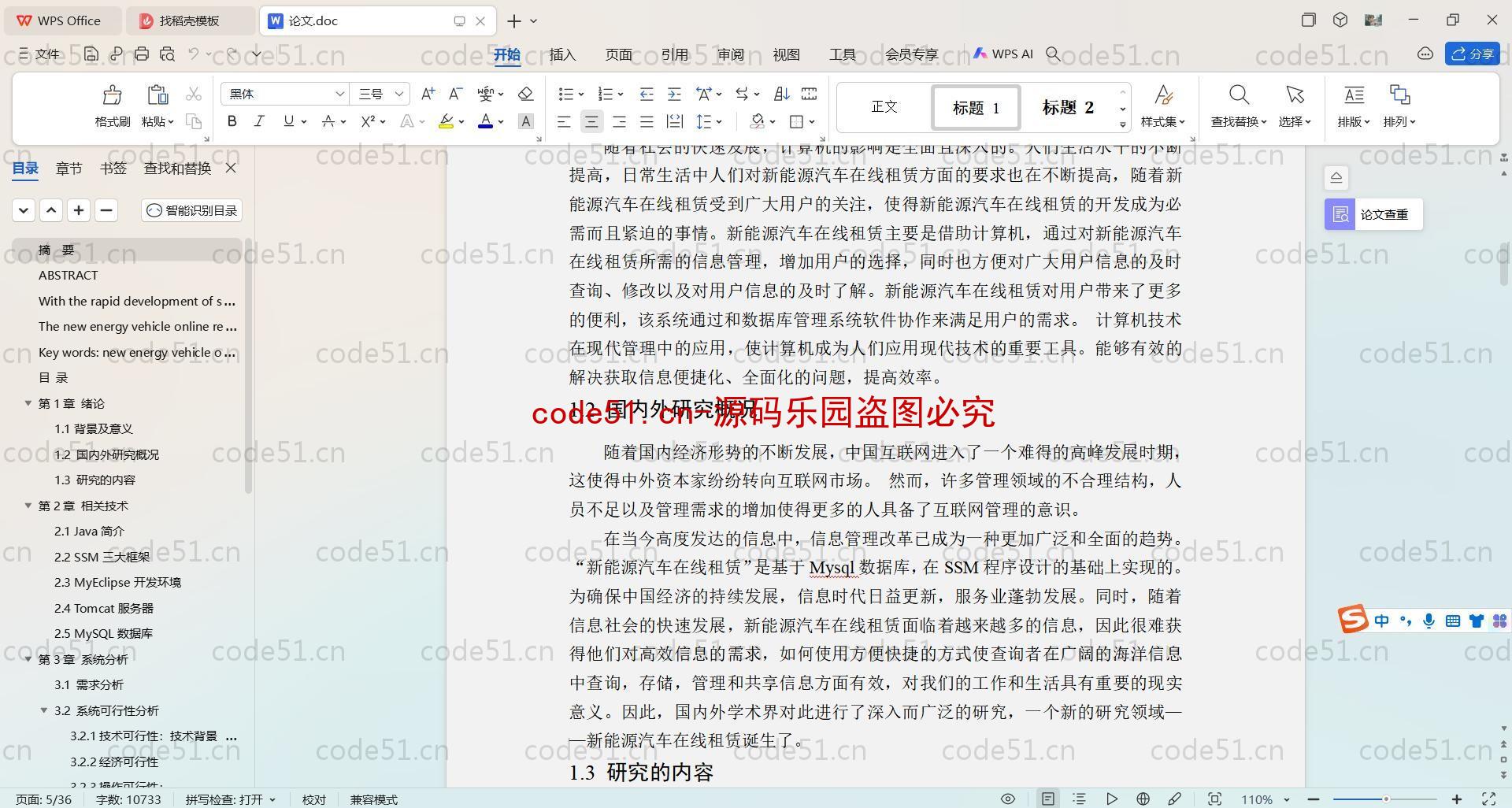Click the WPS AI button
The width and height of the screenshot is (1512, 808).
[1002, 54]
